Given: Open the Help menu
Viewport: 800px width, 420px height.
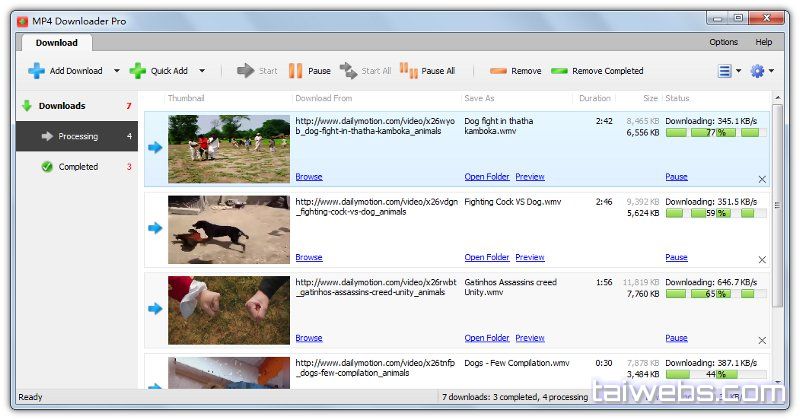Looking at the screenshot, I should tap(763, 42).
